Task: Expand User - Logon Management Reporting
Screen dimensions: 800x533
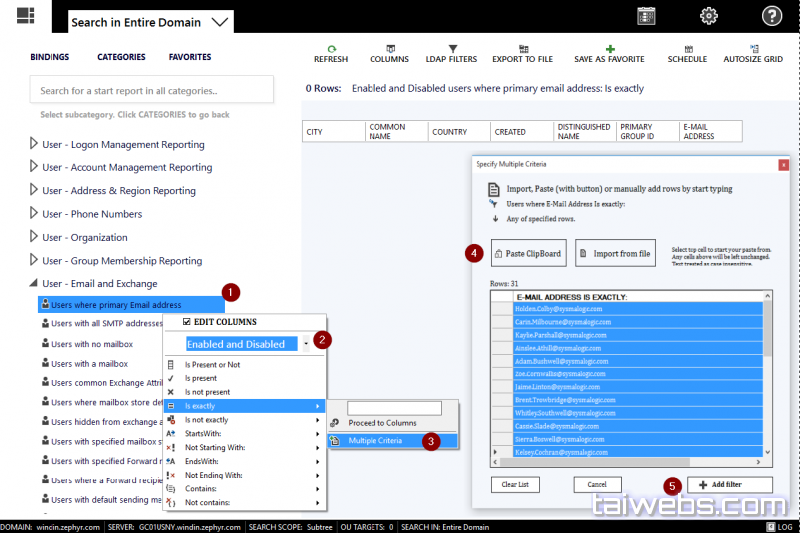Action: pyautogui.click(x=35, y=144)
